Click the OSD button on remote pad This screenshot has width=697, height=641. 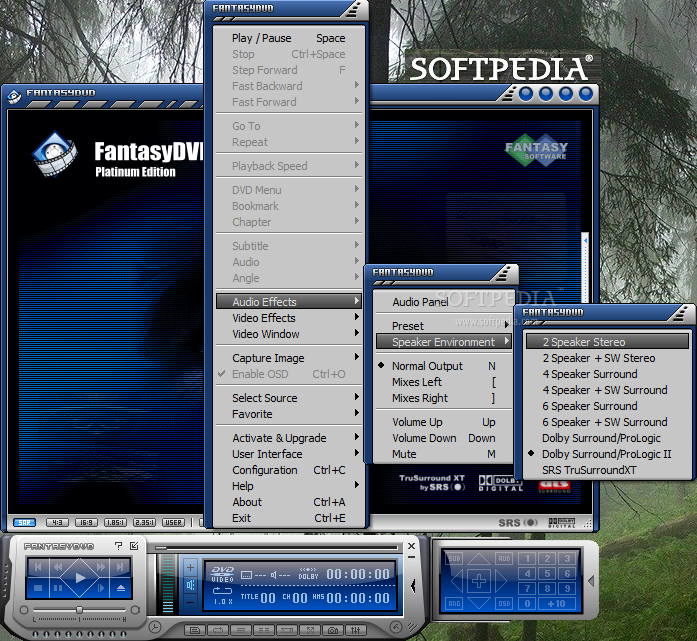504,603
